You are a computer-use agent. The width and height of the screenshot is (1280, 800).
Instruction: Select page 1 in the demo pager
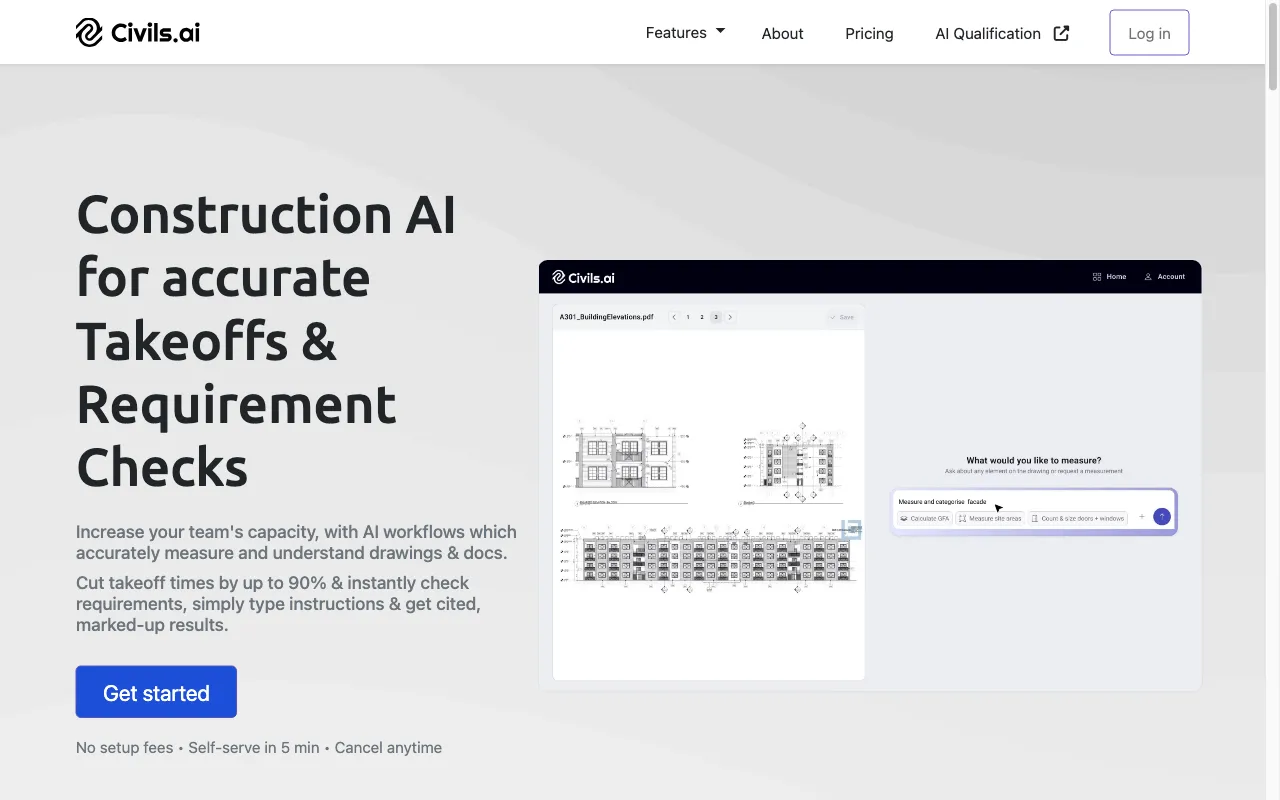click(688, 317)
